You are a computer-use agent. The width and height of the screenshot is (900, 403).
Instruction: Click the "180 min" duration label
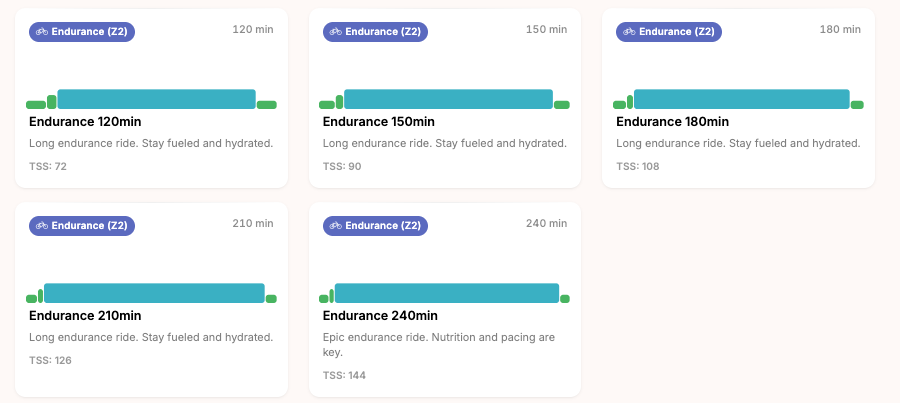click(840, 29)
